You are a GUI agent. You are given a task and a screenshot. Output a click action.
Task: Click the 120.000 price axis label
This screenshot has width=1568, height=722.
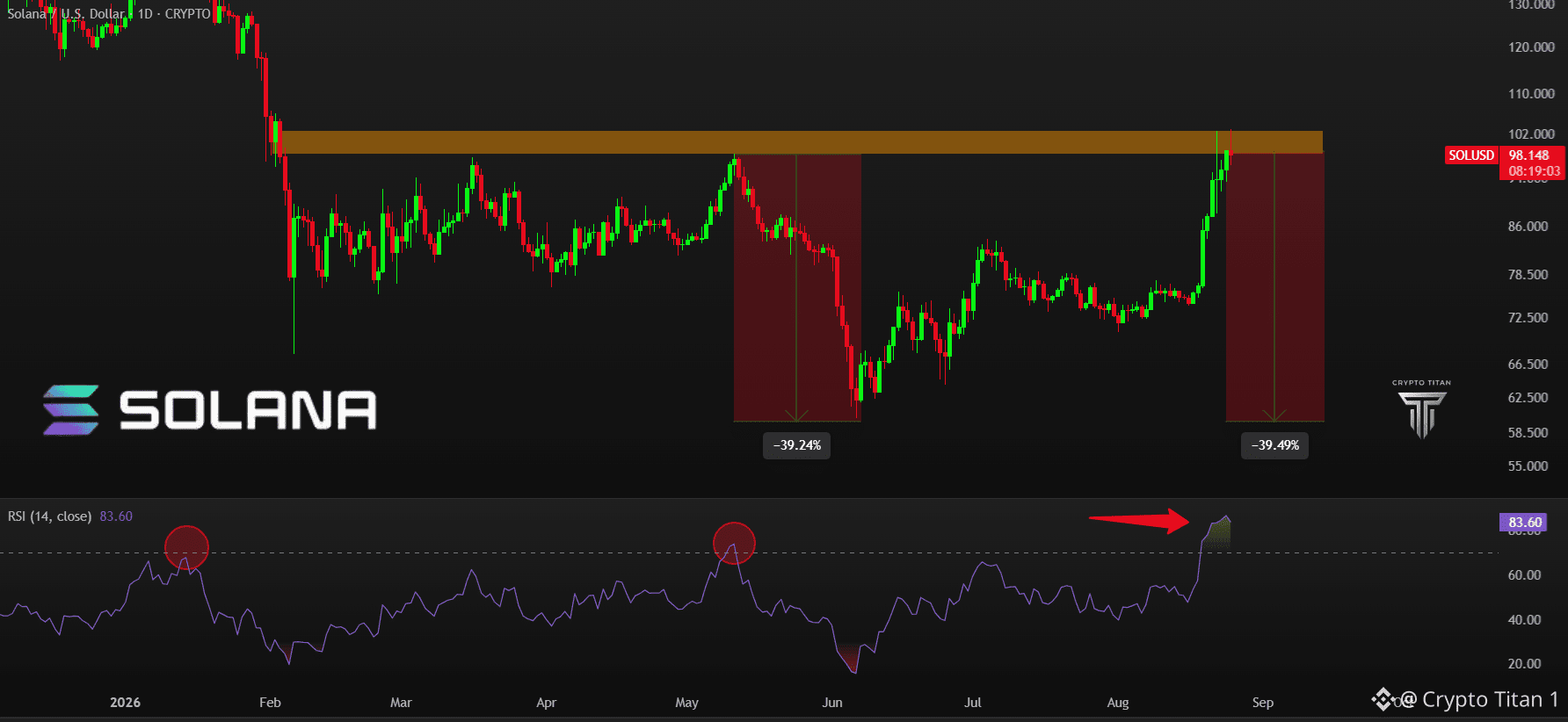pyautogui.click(x=1531, y=47)
